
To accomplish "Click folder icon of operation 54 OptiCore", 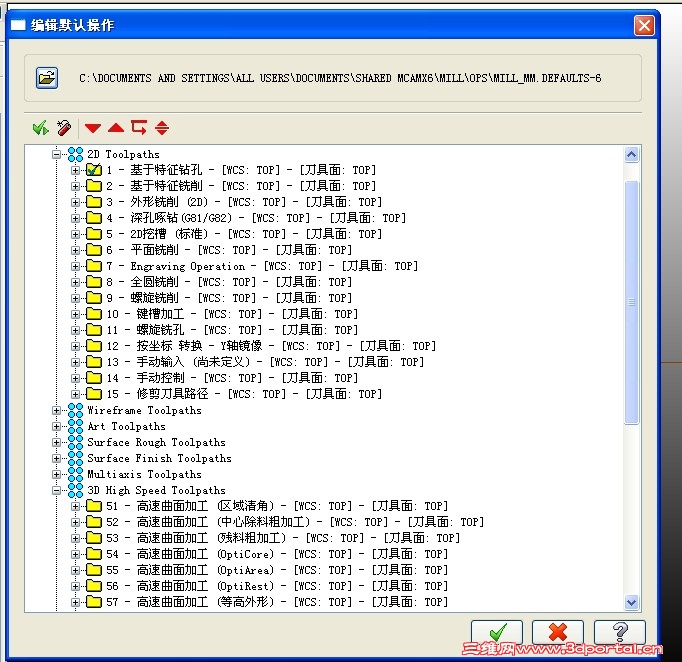I will (x=94, y=554).
